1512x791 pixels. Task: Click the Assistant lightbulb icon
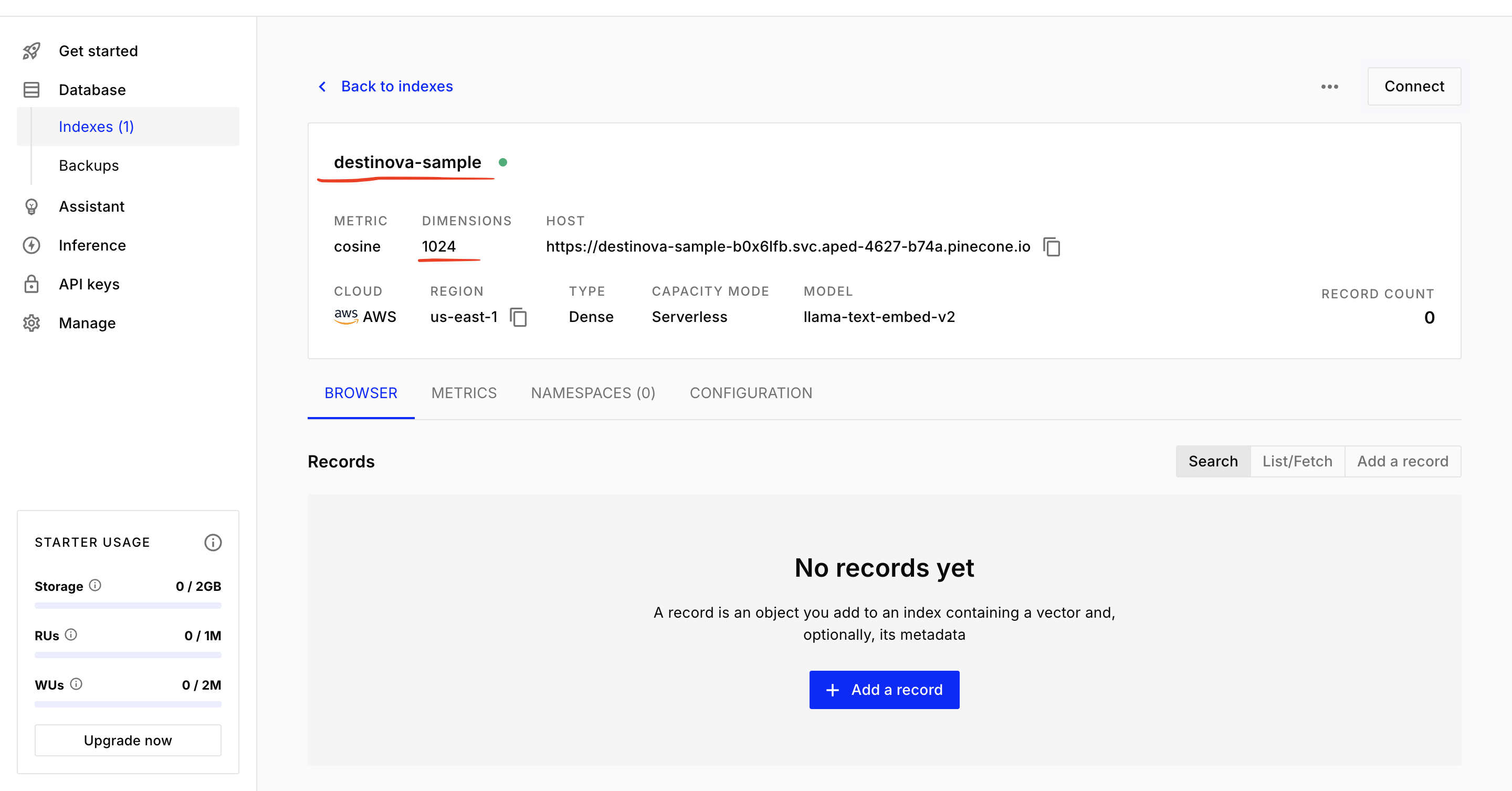coord(31,207)
